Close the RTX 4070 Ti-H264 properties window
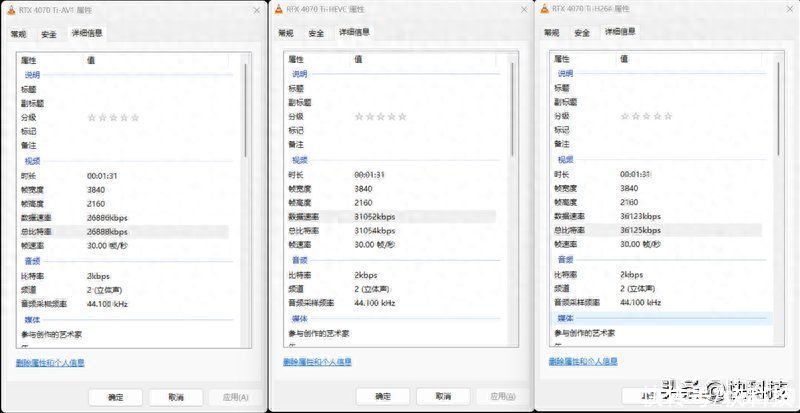The image size is (800, 413). [789, 9]
